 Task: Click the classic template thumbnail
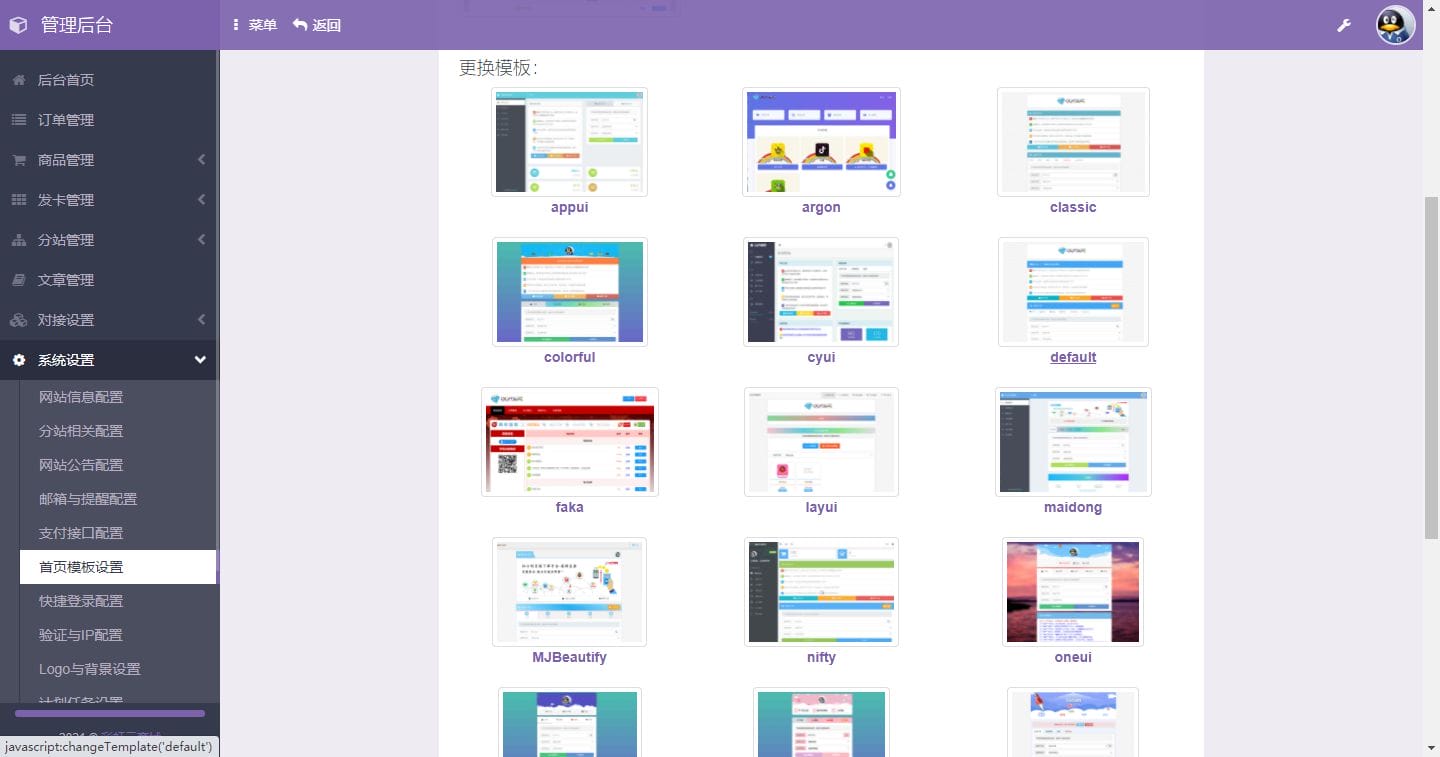pyautogui.click(x=1072, y=141)
